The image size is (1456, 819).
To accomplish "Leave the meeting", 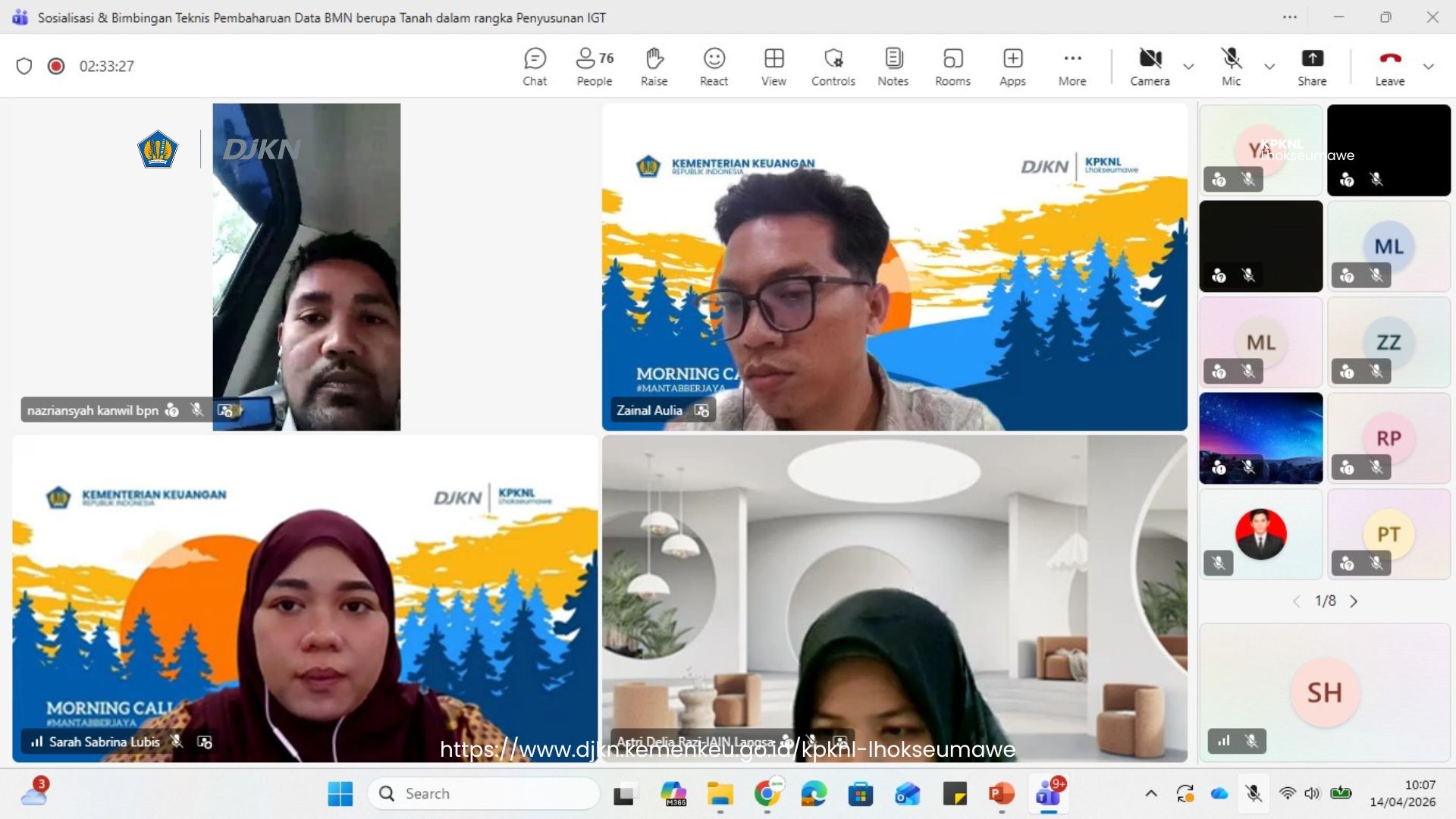I will pyautogui.click(x=1389, y=67).
